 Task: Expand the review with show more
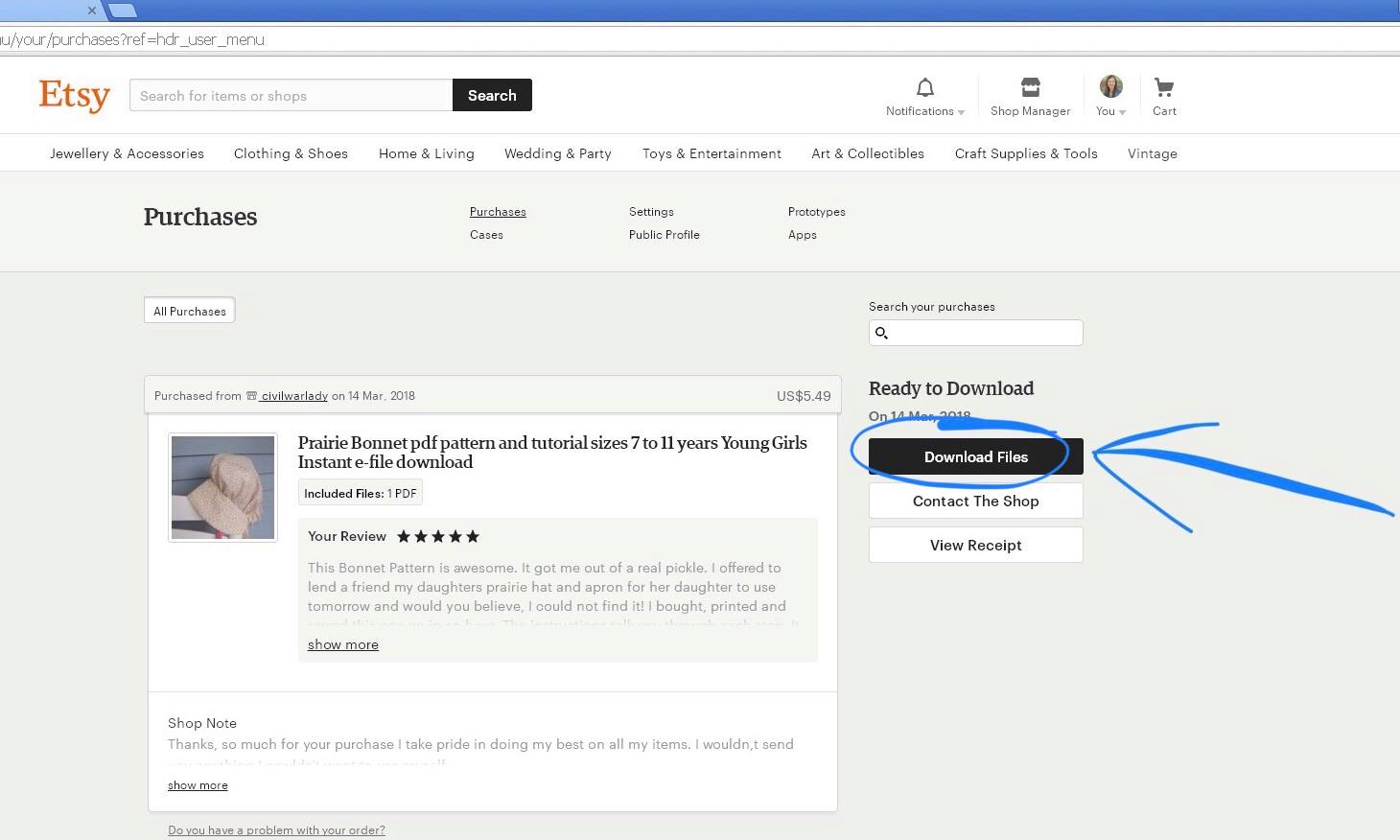[x=342, y=645]
